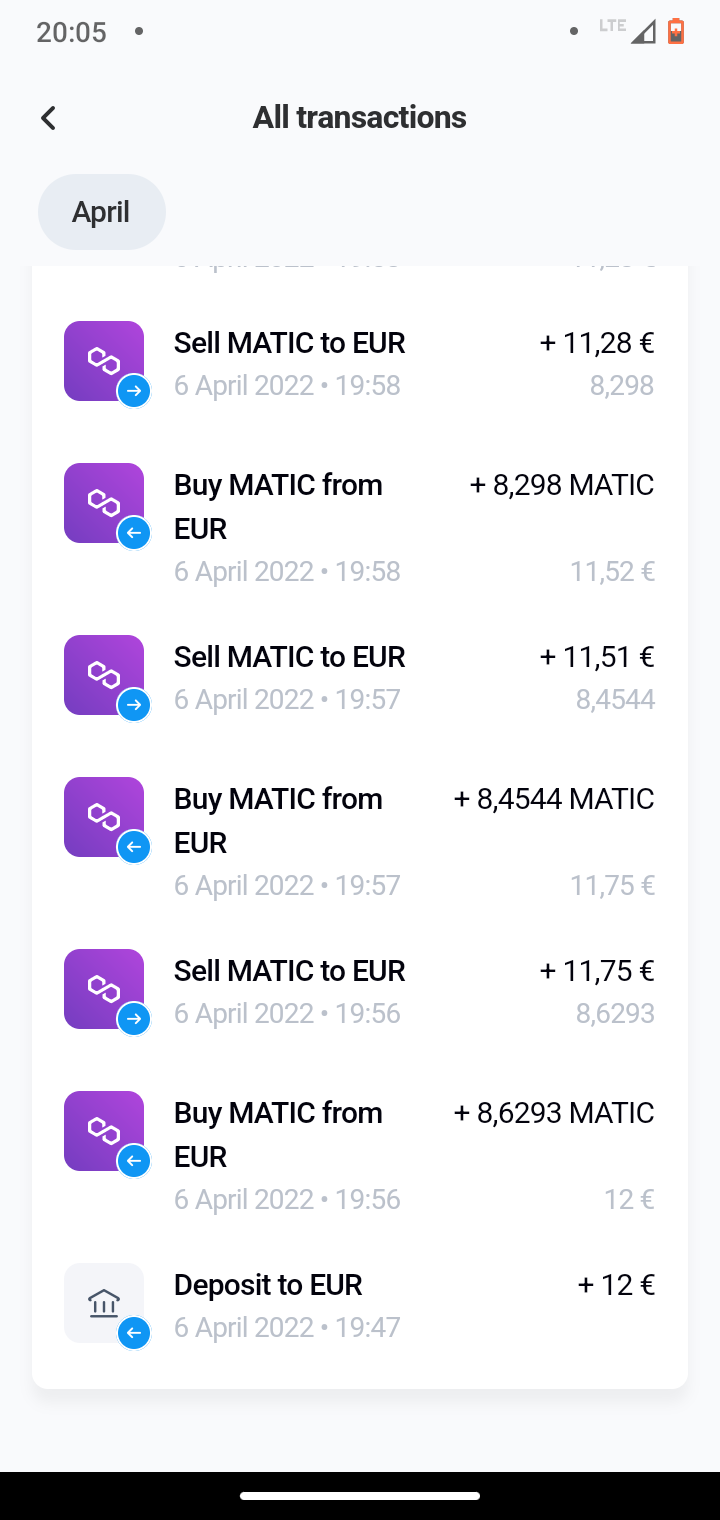Go back using the arrow icon
This screenshot has width=720, height=1520.
pos(48,118)
